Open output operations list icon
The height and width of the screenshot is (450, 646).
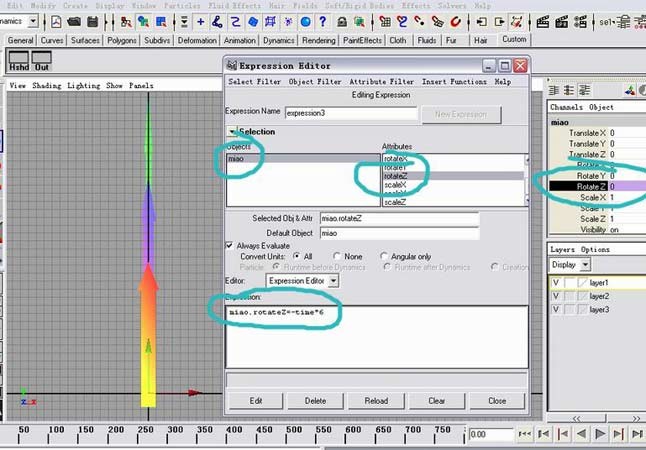(499, 21)
